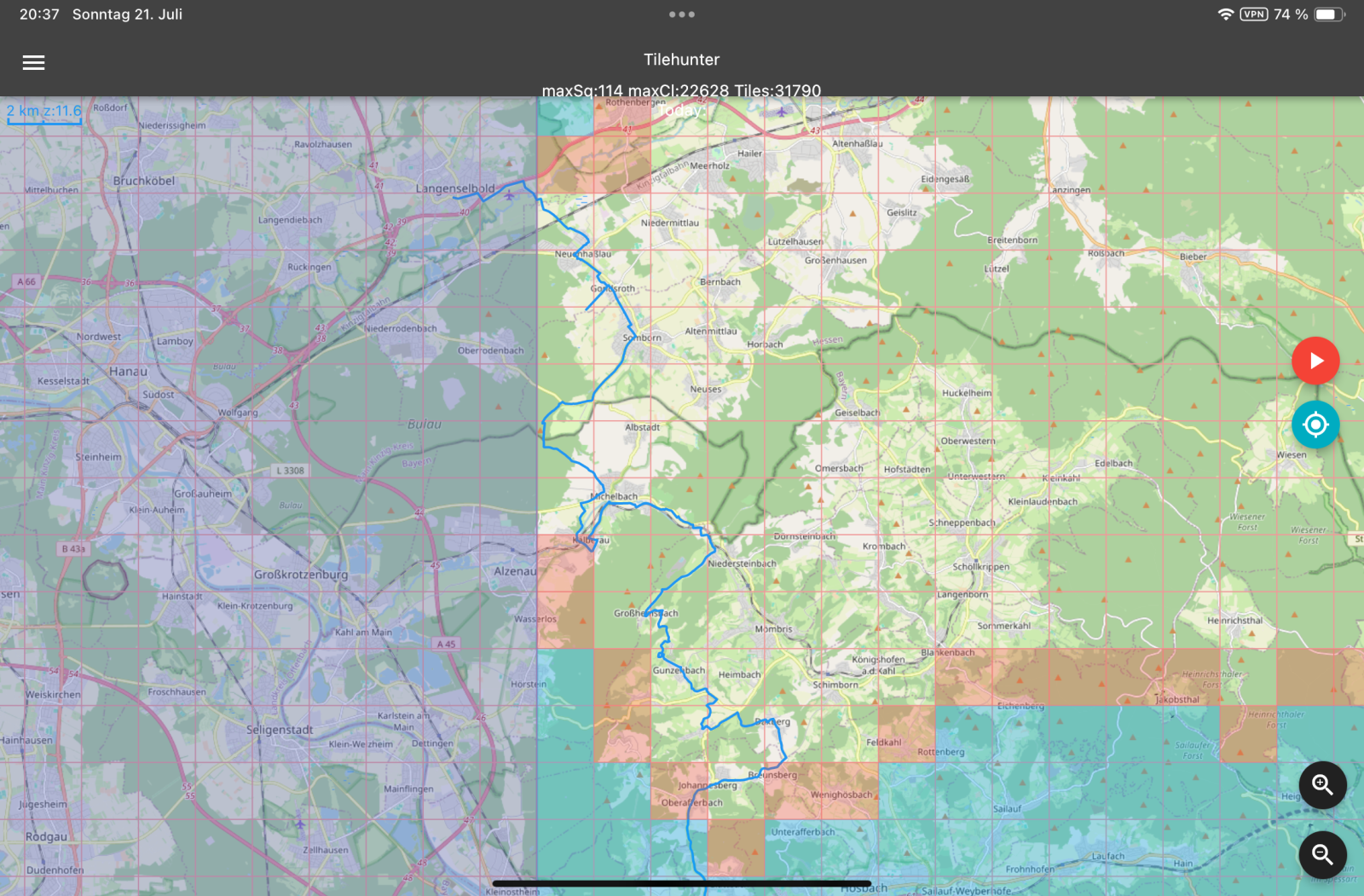Click the L 3308 road shield

[x=290, y=471]
